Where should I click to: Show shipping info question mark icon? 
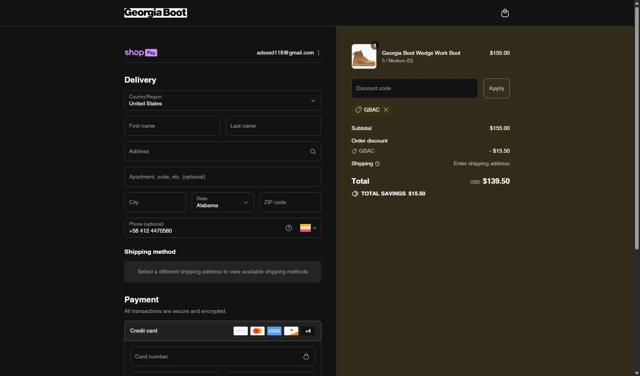click(377, 164)
